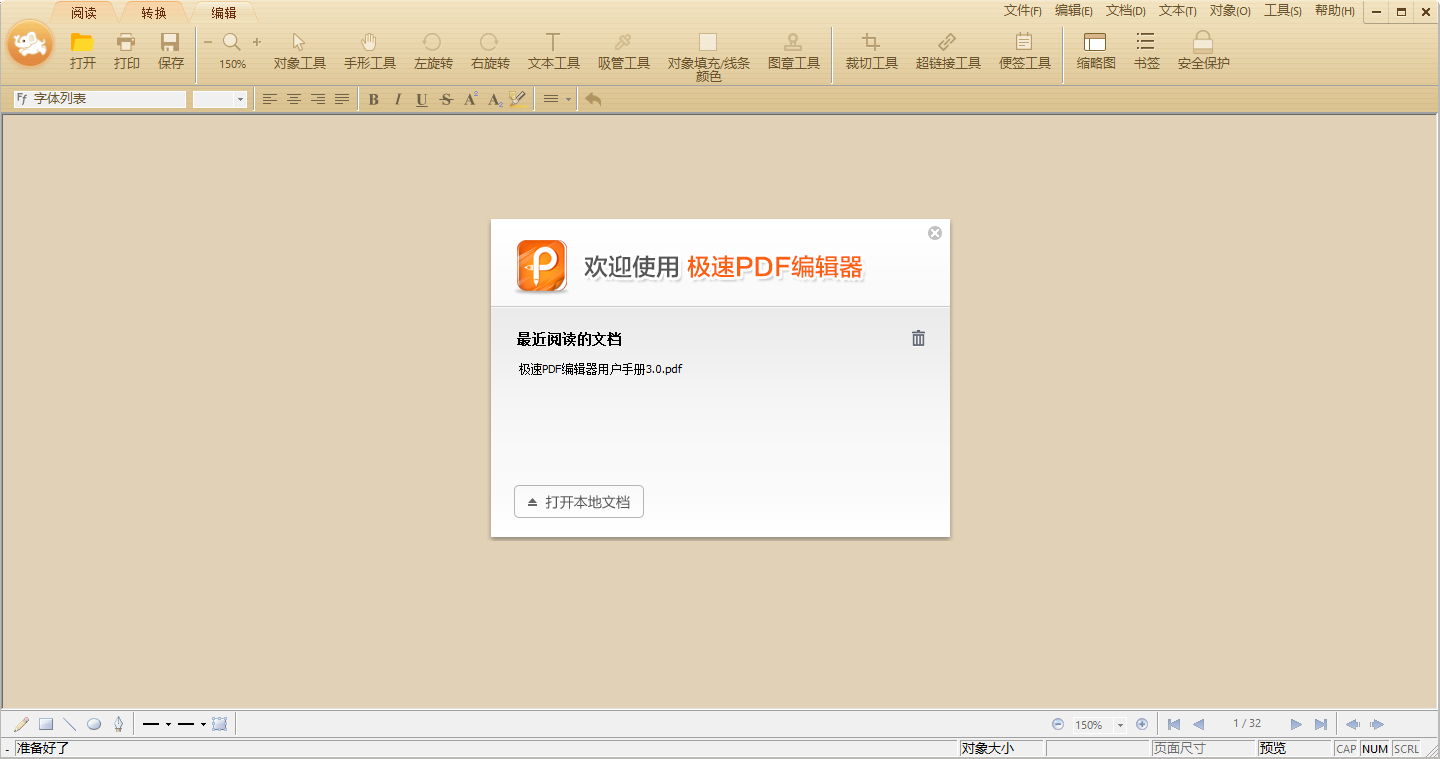Click the 打开本地文档 button
The image size is (1440, 759).
click(578, 501)
